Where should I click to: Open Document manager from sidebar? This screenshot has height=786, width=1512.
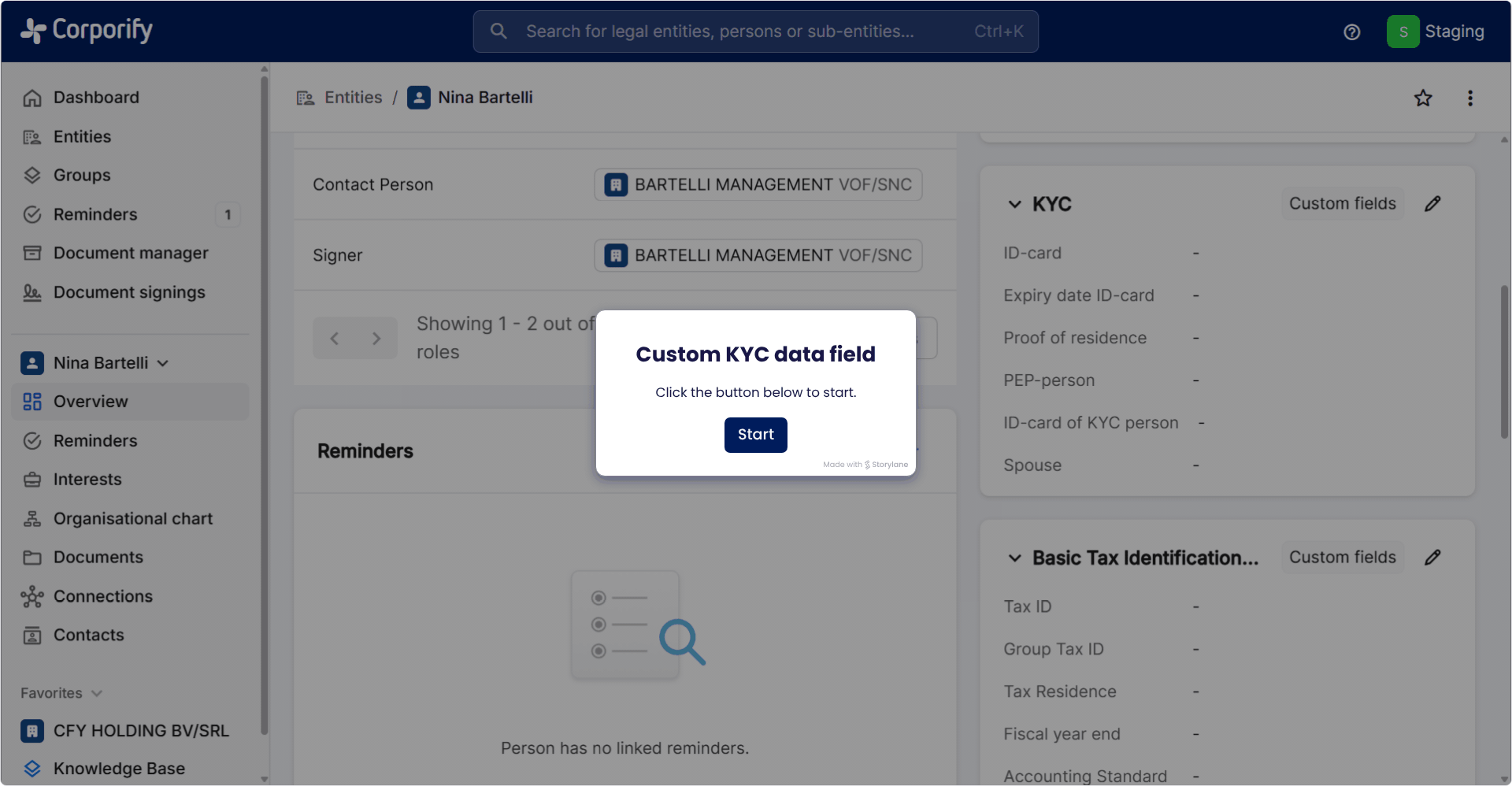click(x=131, y=254)
